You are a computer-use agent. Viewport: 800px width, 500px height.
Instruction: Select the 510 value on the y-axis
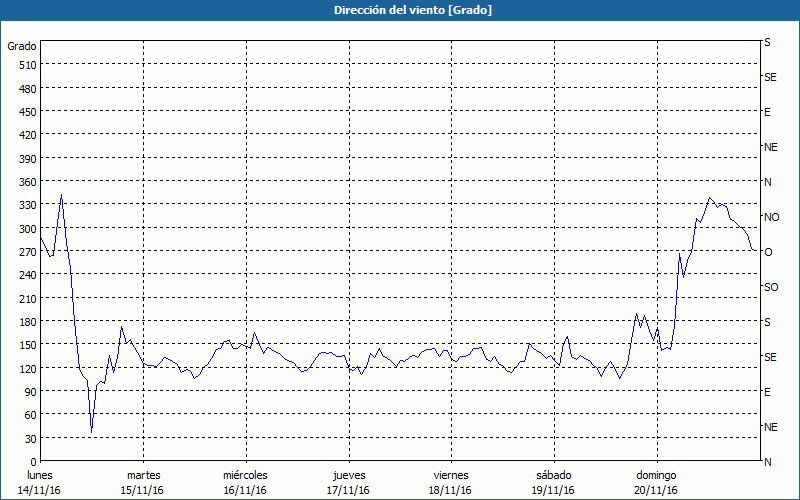point(25,65)
